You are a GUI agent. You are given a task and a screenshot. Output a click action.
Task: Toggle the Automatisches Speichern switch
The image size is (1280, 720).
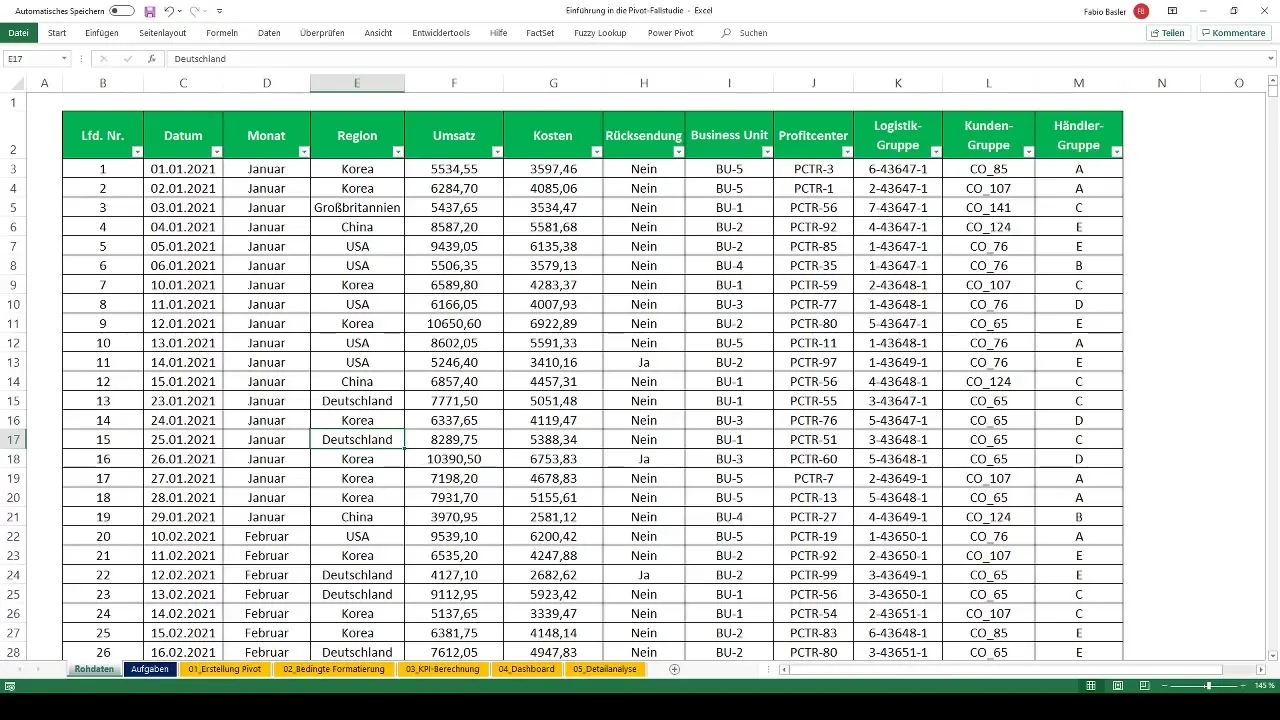coord(122,11)
